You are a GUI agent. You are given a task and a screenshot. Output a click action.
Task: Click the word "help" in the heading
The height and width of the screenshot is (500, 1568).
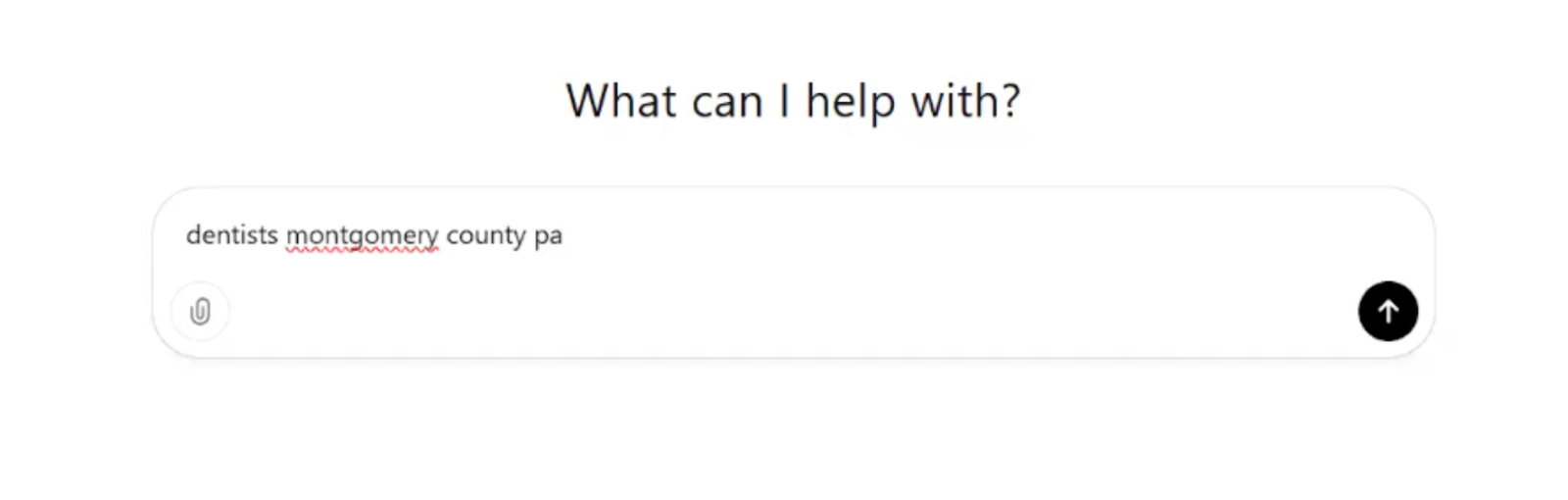(851, 101)
